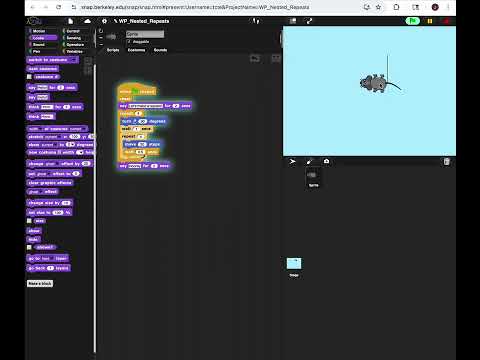Toggle the shown? watcher checkbox

tap(29, 247)
